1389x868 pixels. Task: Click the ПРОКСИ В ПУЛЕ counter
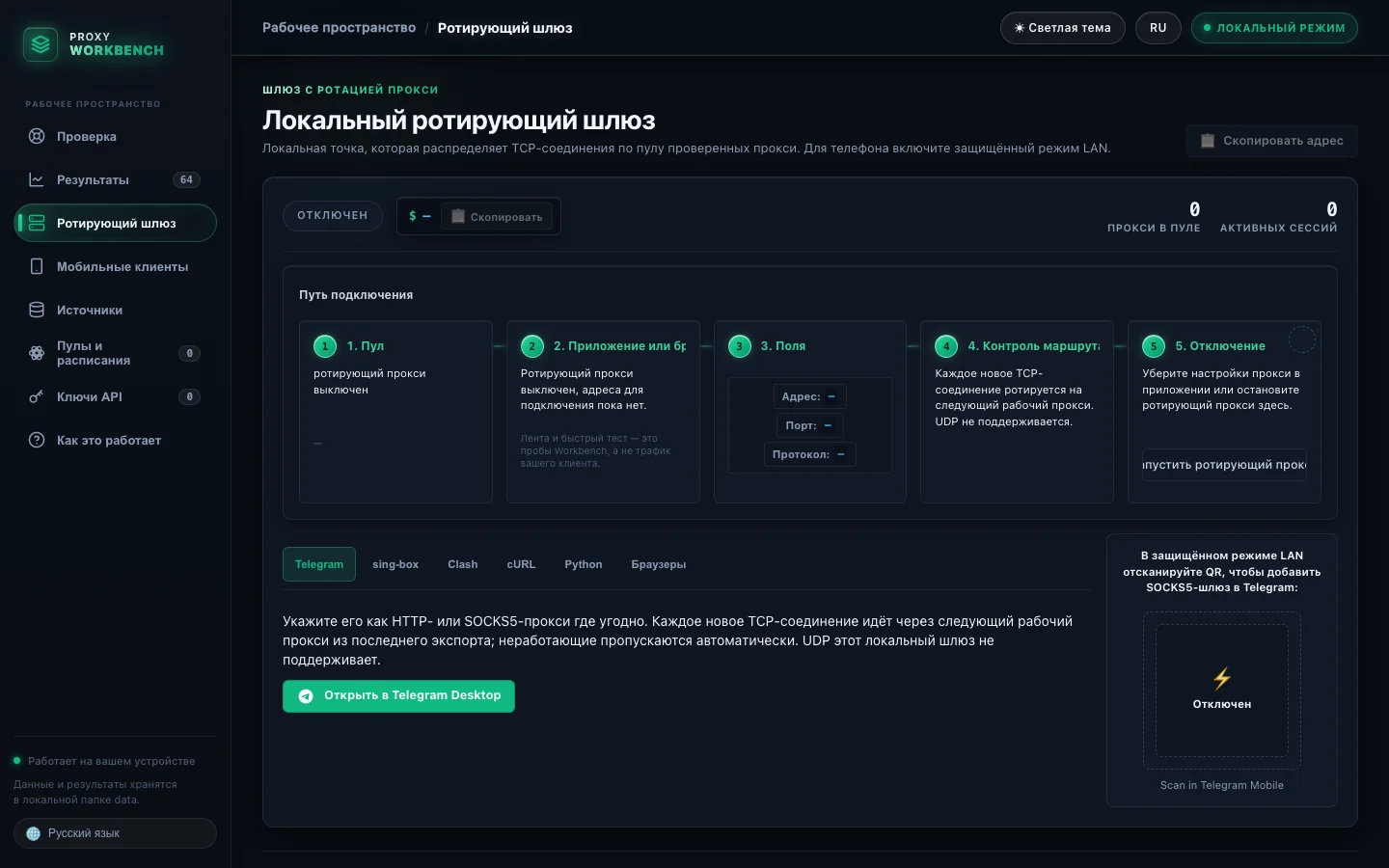(x=1154, y=217)
